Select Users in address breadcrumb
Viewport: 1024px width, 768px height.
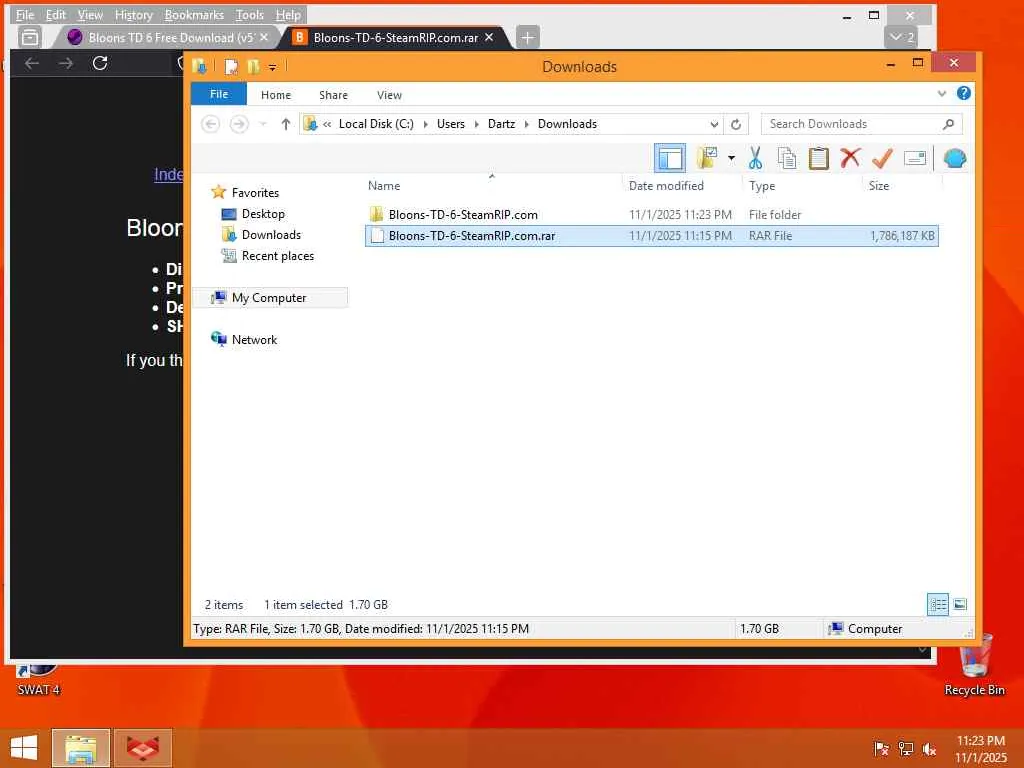click(x=451, y=124)
